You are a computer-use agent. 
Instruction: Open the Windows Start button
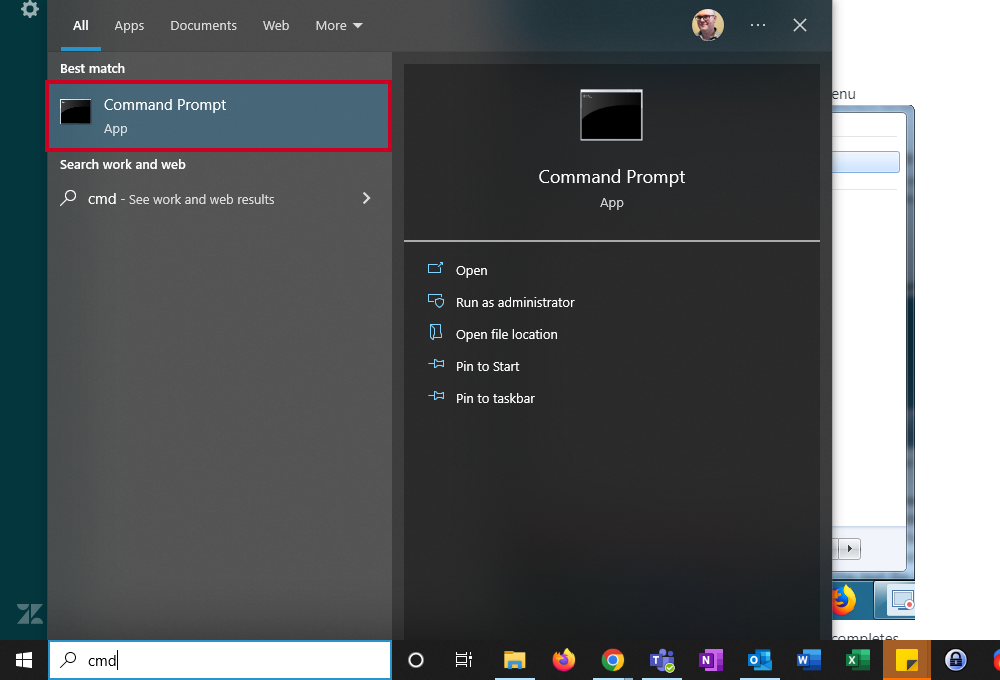24,660
